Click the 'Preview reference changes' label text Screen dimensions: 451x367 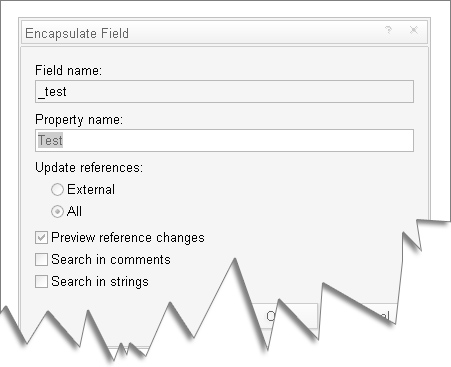tap(128, 238)
